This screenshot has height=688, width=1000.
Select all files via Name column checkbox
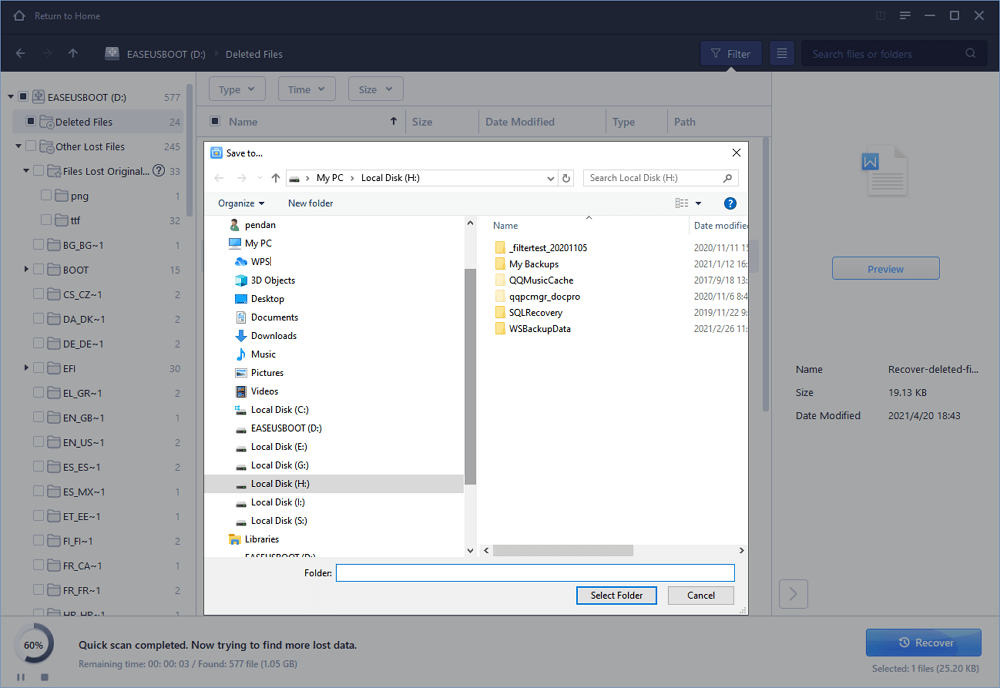point(214,121)
